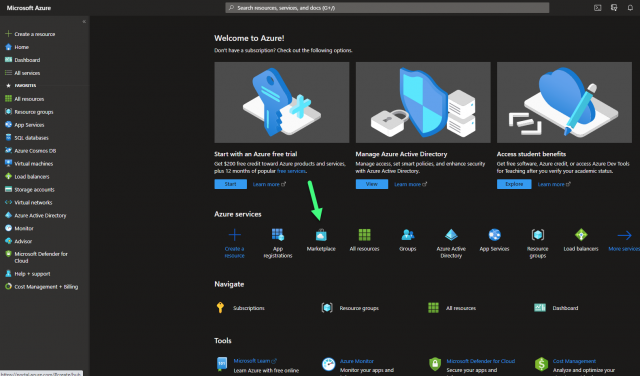
Task: Open the notifications bell icon
Action: 630,8
